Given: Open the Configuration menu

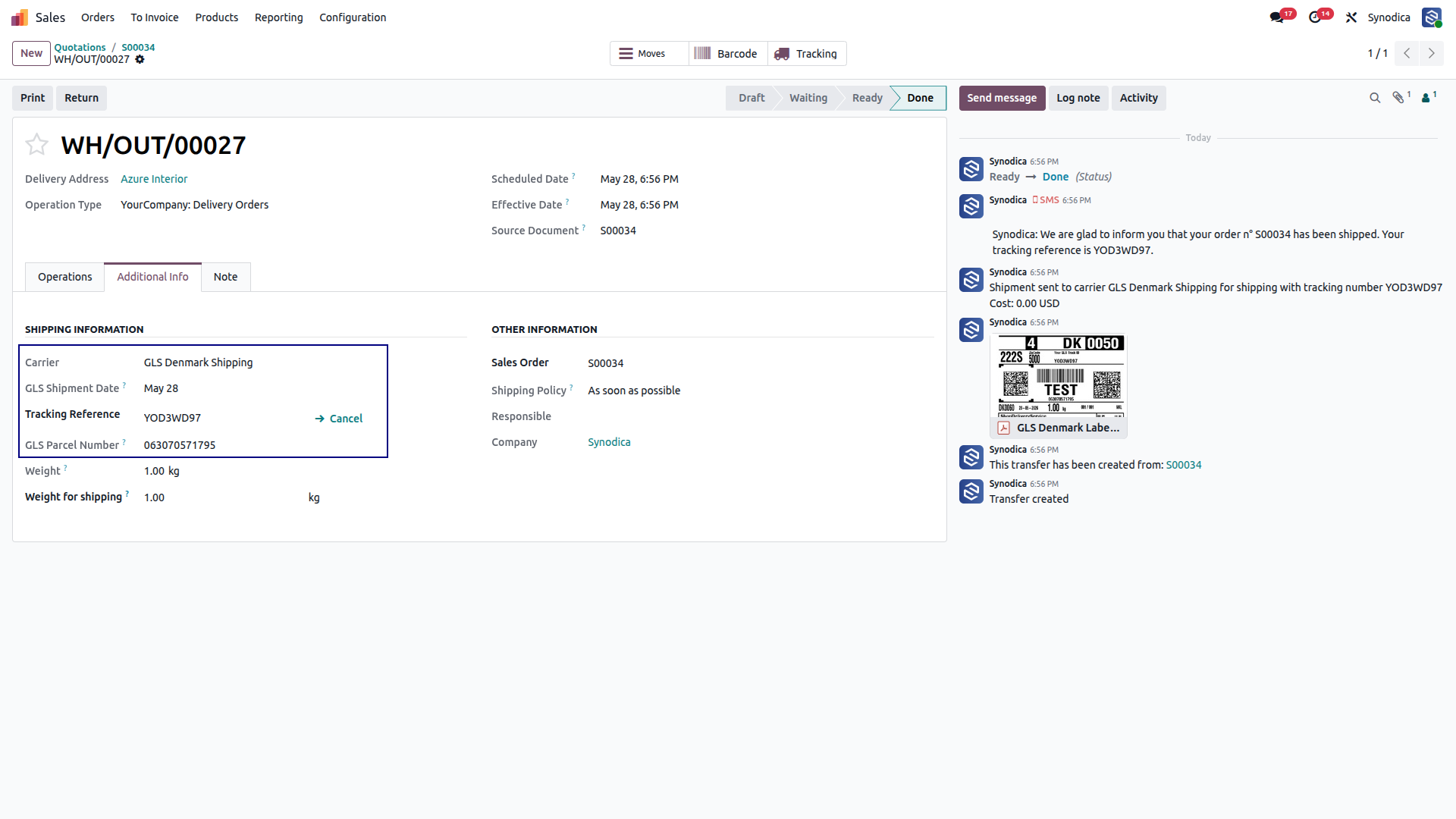Looking at the screenshot, I should click(353, 17).
